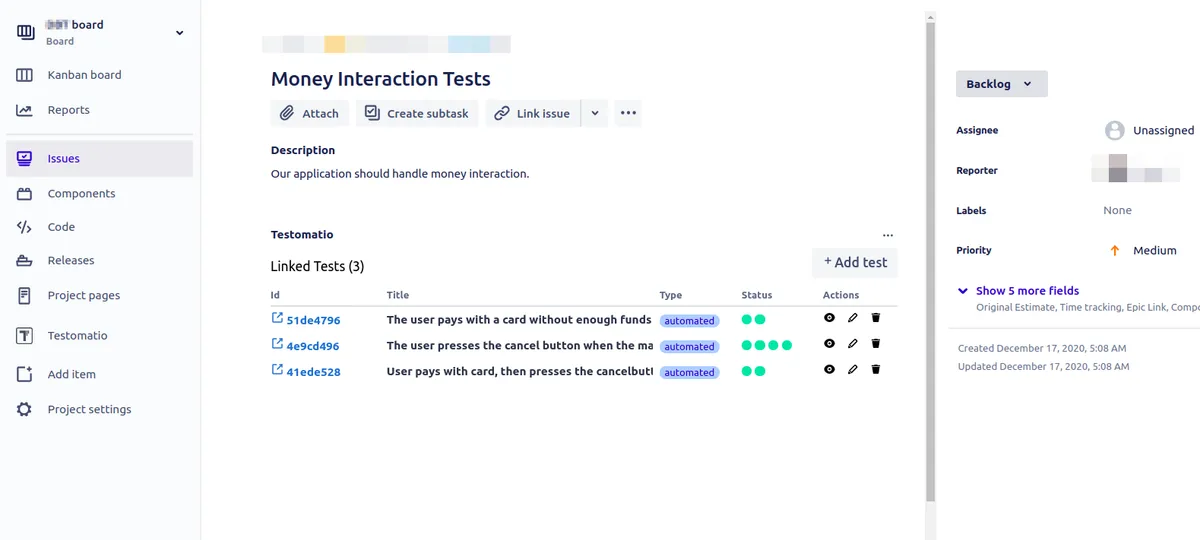Viewport: 1200px width, 540px height.
Task: Open Testomatio panel ellipsis menu
Action: click(x=888, y=236)
